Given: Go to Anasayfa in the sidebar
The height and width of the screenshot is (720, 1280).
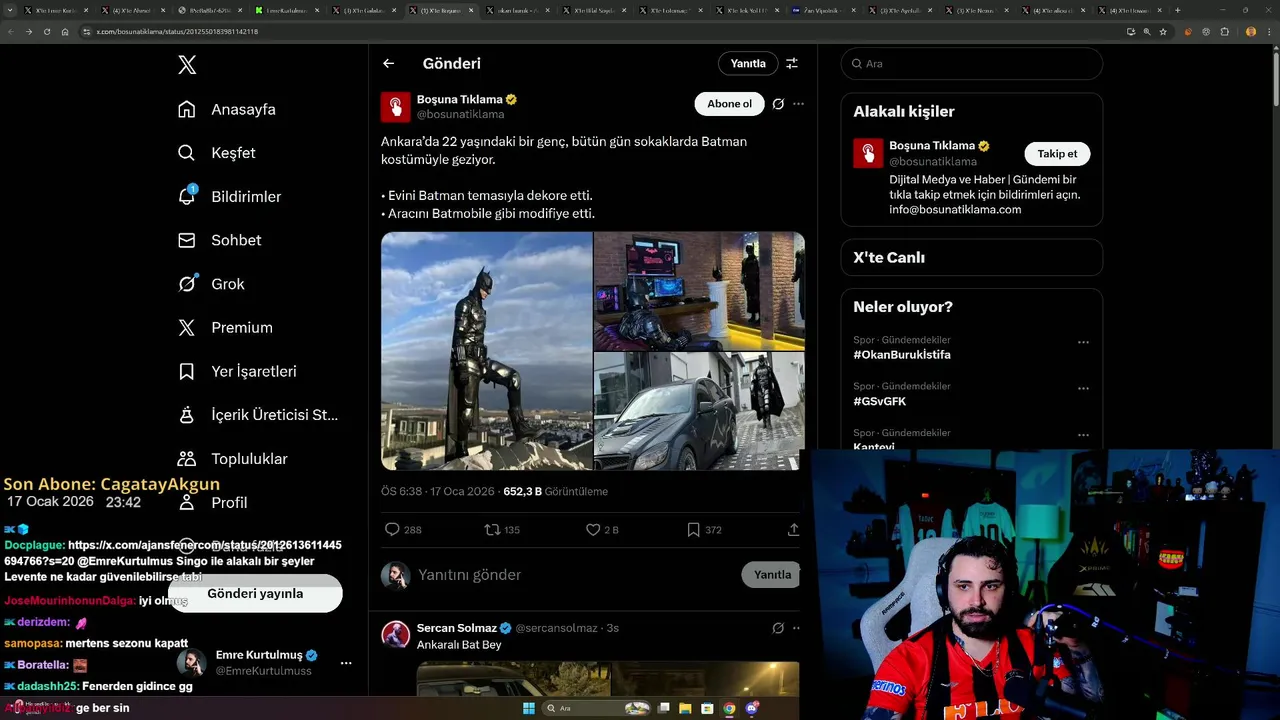Looking at the screenshot, I should click(226, 109).
